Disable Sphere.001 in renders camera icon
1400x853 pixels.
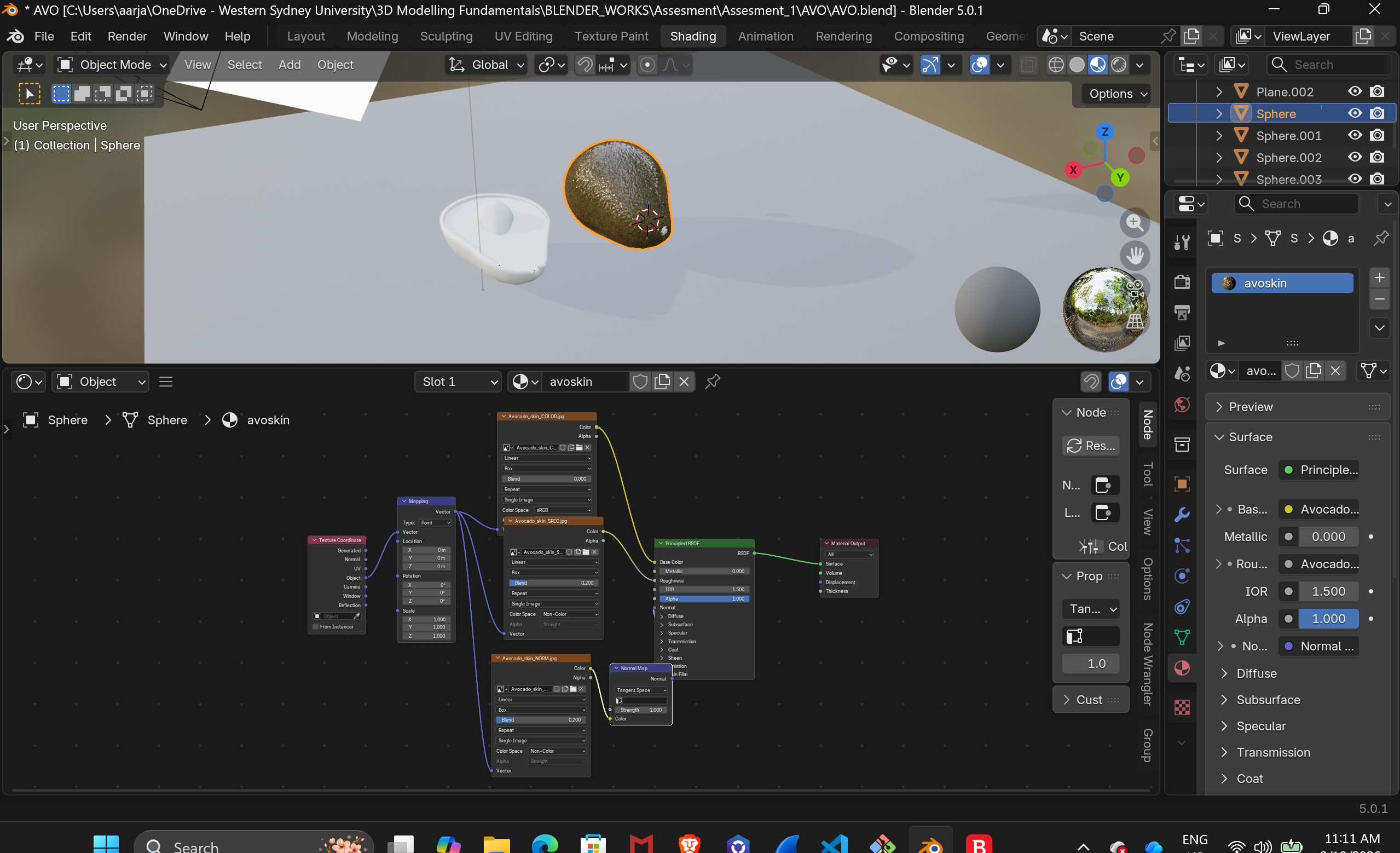click(x=1376, y=135)
